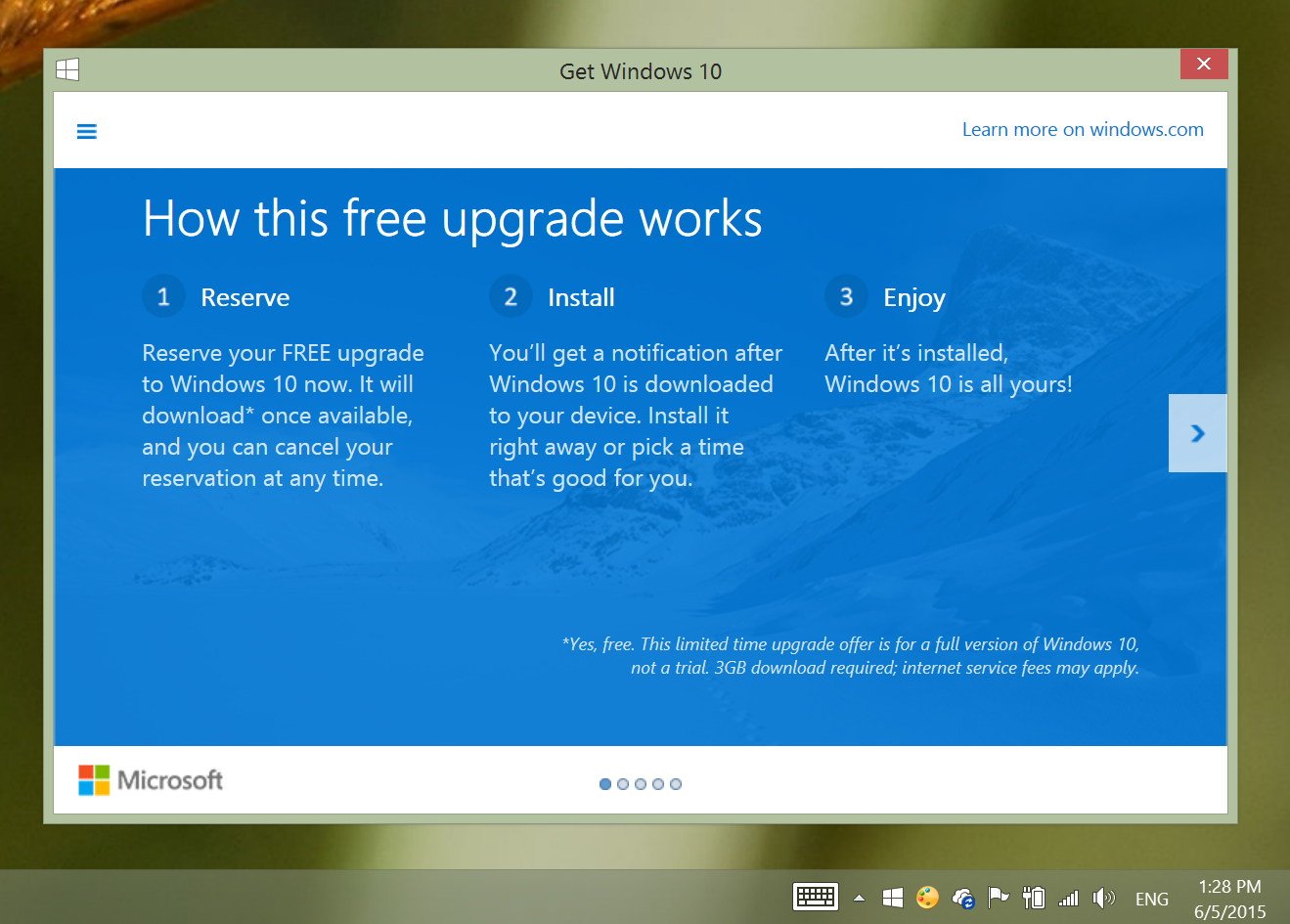Select the first page indicator dot
Image resolution: width=1290 pixels, height=924 pixels.
(x=605, y=784)
